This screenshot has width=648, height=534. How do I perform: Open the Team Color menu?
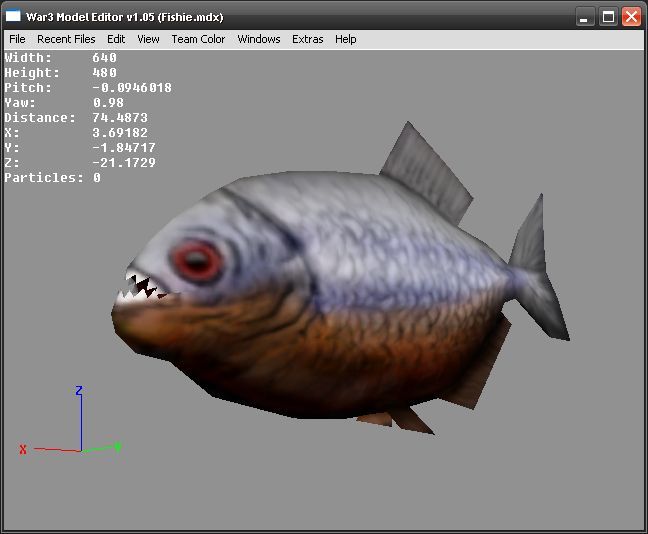198,39
